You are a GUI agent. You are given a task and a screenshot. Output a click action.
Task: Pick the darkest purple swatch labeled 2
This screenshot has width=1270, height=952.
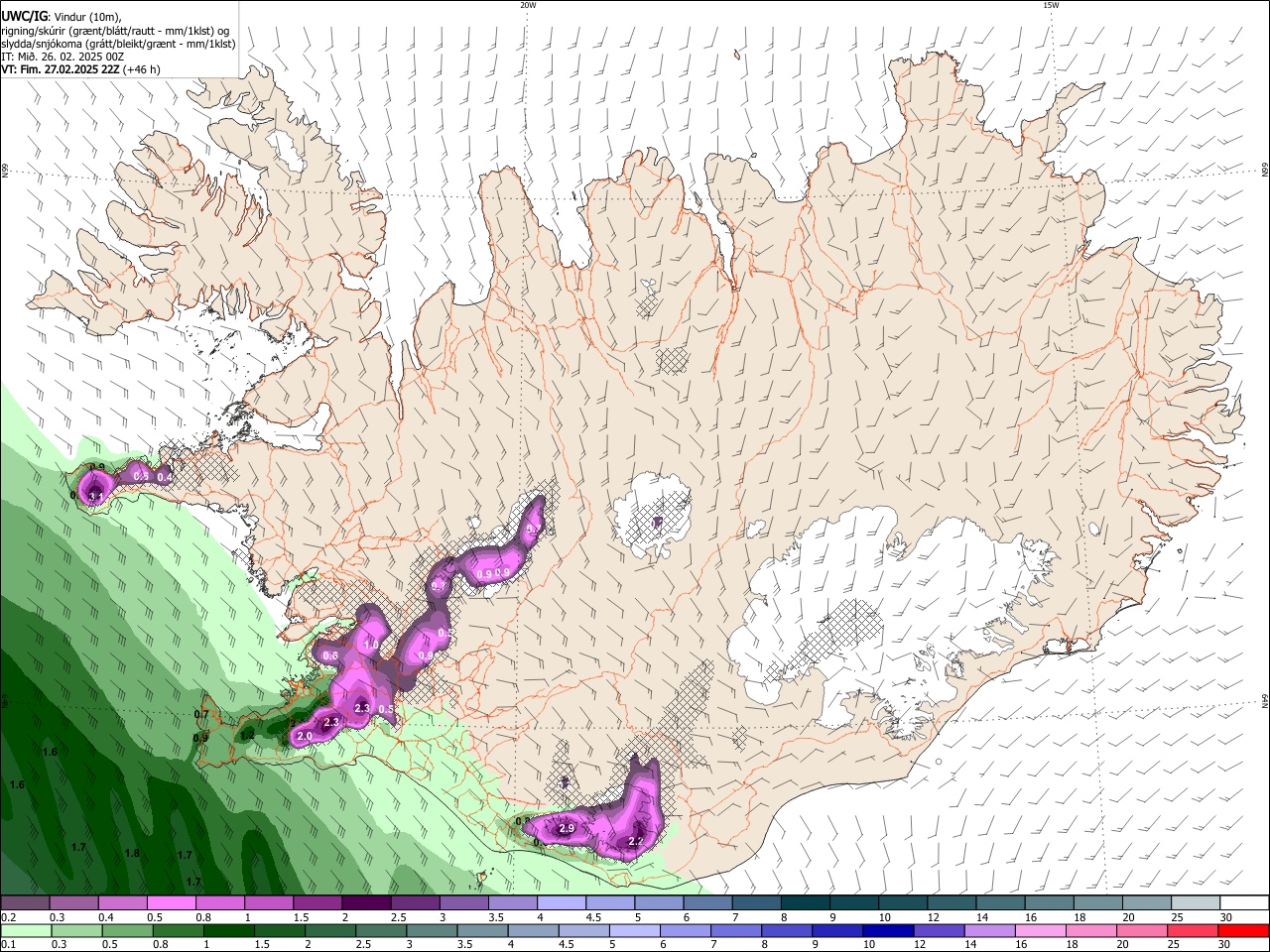point(366,903)
